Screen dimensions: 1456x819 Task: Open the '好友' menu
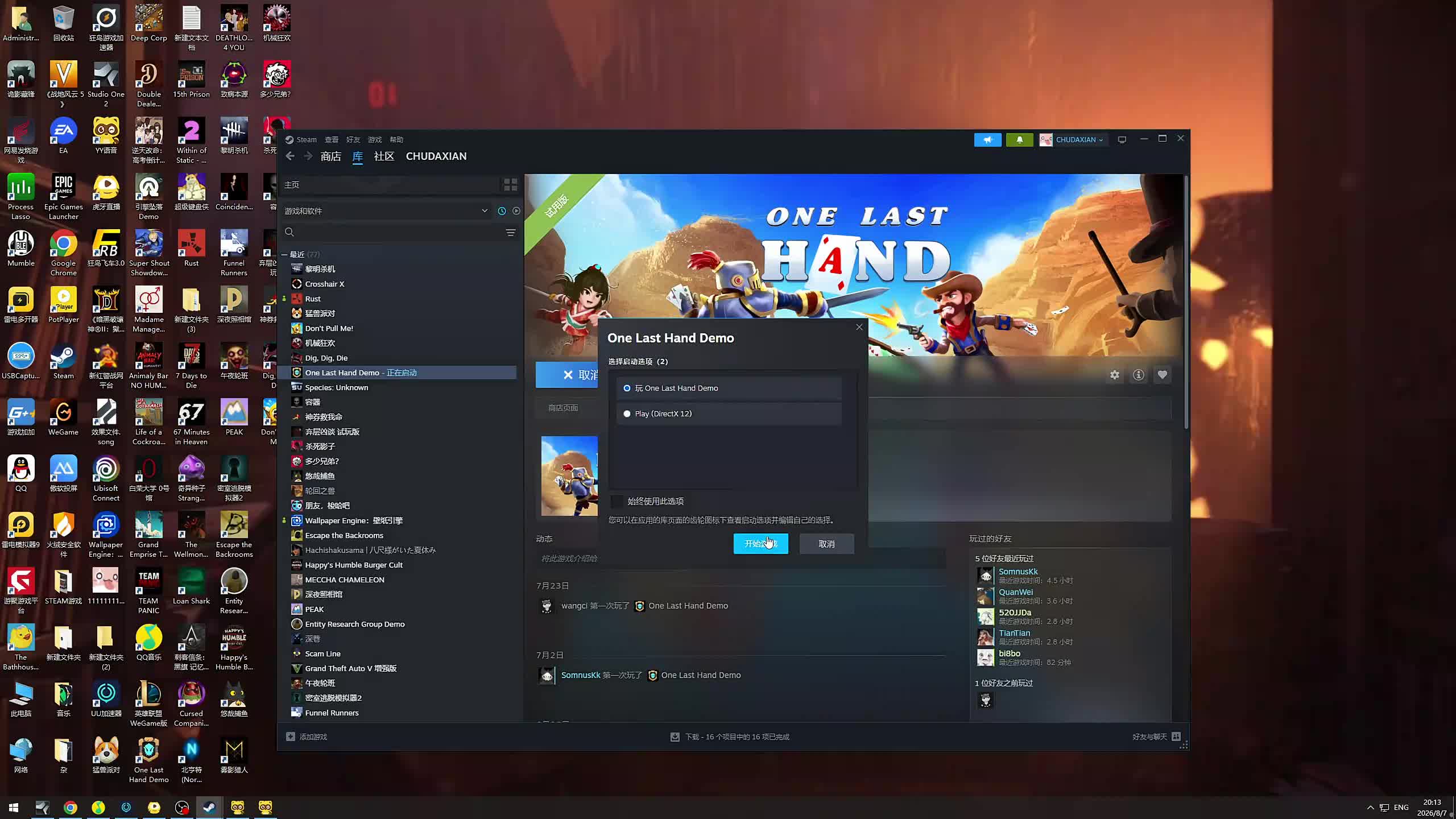coord(353,140)
